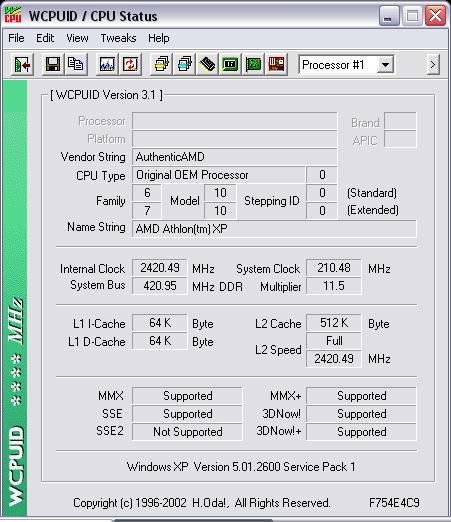Screen dimensions: 451x522
Task: Click the empty APIC field
Action: tap(400, 139)
